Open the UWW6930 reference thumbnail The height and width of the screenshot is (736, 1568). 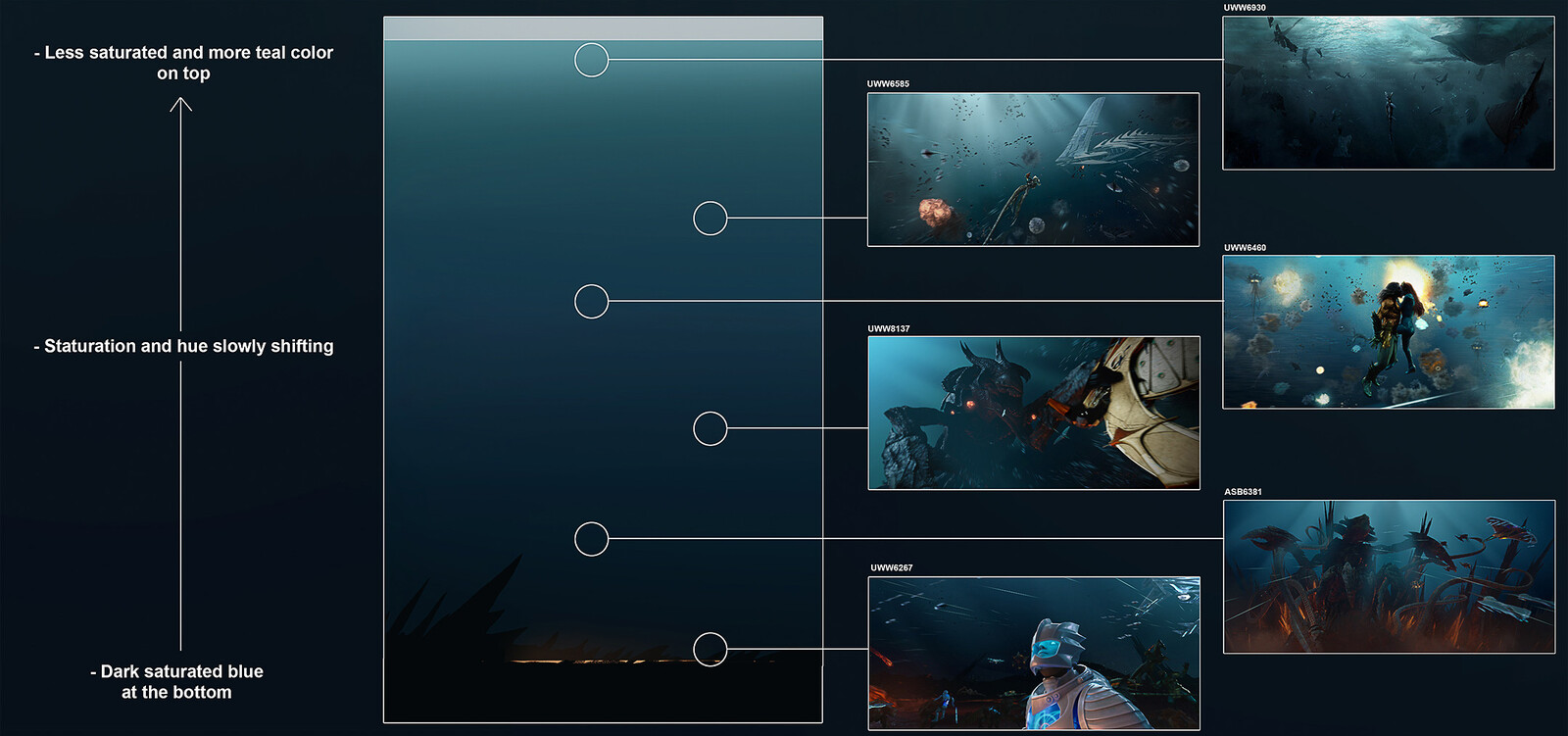tap(1389, 93)
